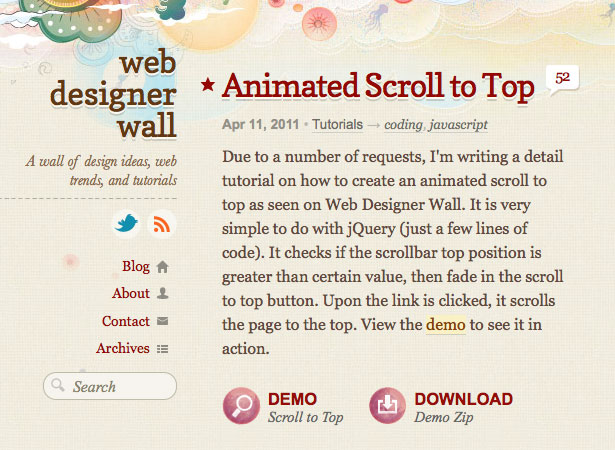Click the Download arrow circle icon

click(x=388, y=406)
